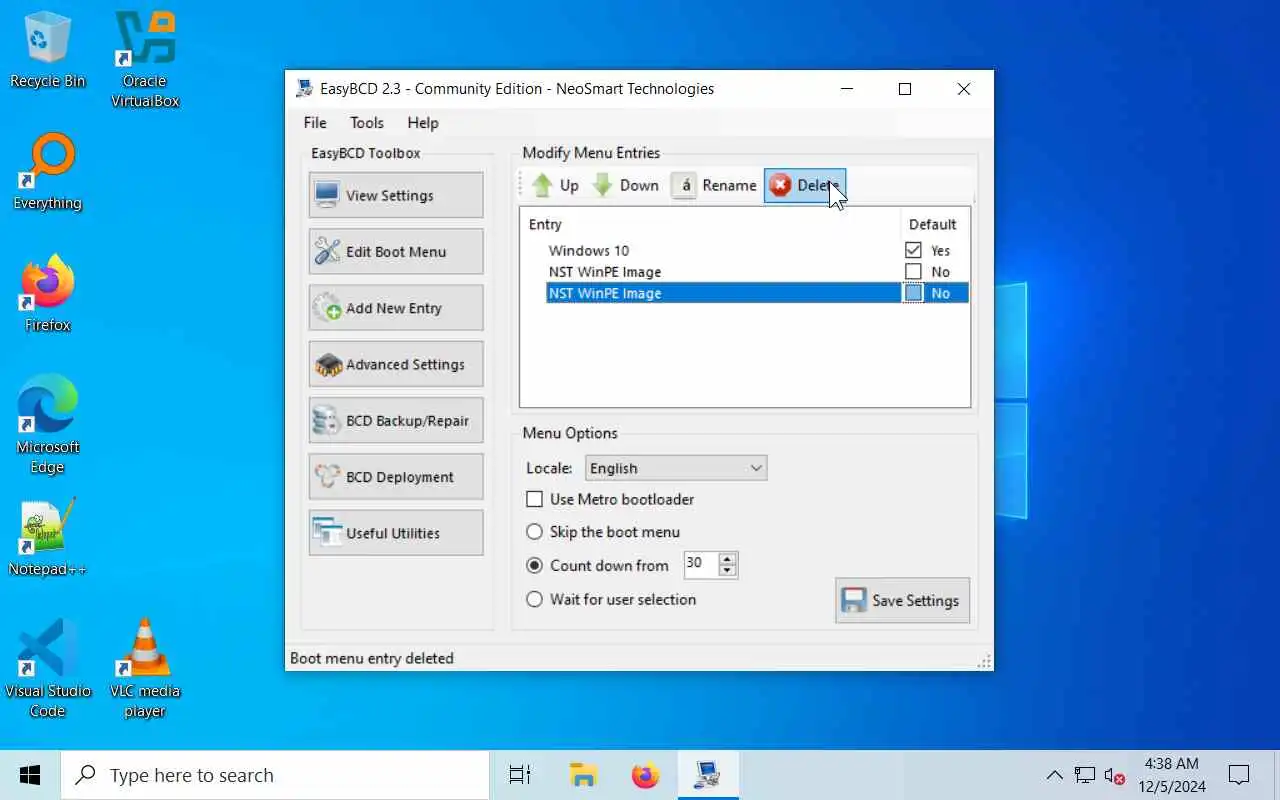Select the Visual Studio Code desktop shortcut
The image size is (1280, 800).
click(47, 668)
